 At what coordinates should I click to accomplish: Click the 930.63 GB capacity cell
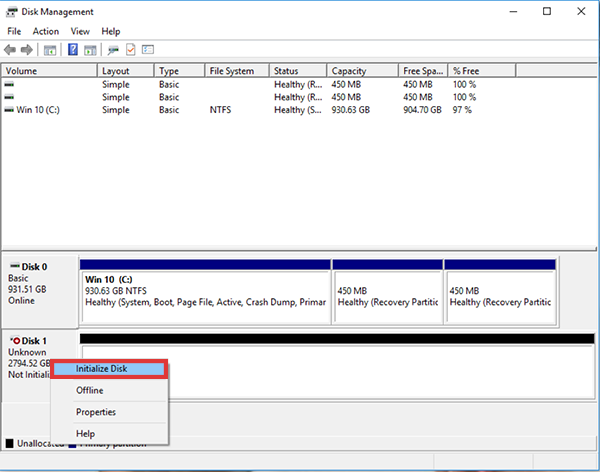click(351, 110)
